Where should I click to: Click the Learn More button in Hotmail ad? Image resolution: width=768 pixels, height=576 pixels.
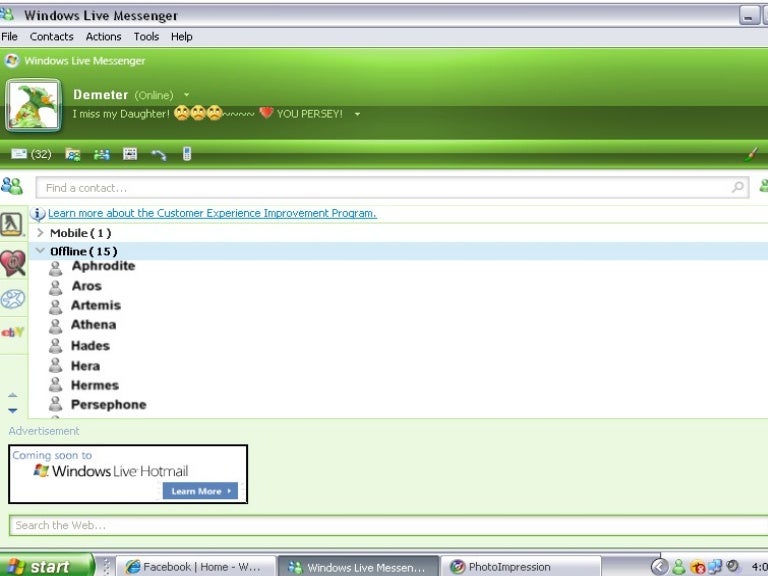click(x=200, y=491)
